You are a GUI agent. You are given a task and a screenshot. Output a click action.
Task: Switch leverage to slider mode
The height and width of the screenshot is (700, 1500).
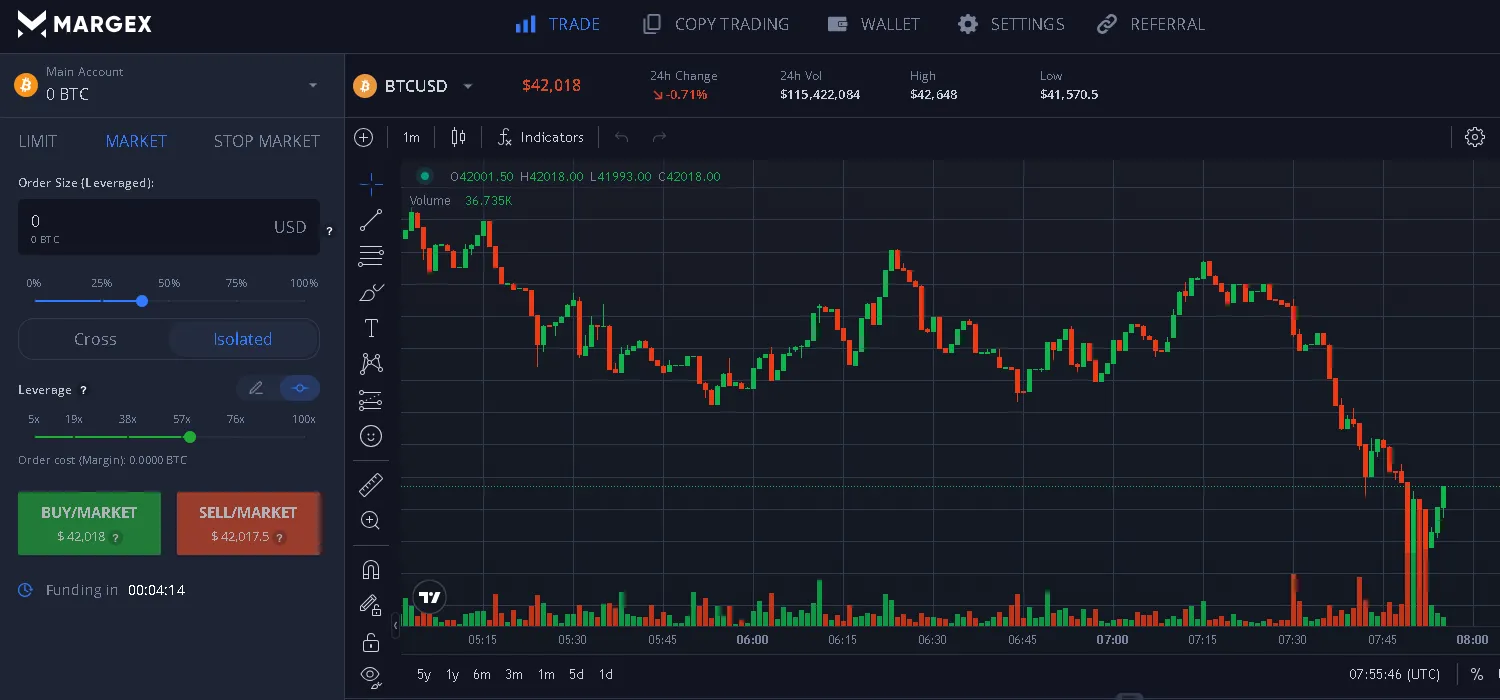pyautogui.click(x=299, y=388)
